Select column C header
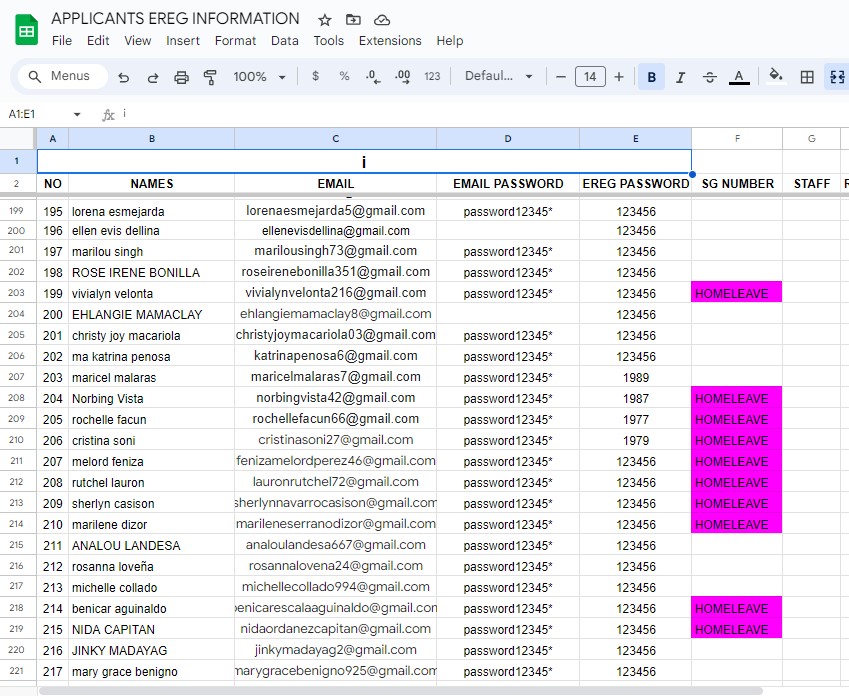 tap(336, 139)
